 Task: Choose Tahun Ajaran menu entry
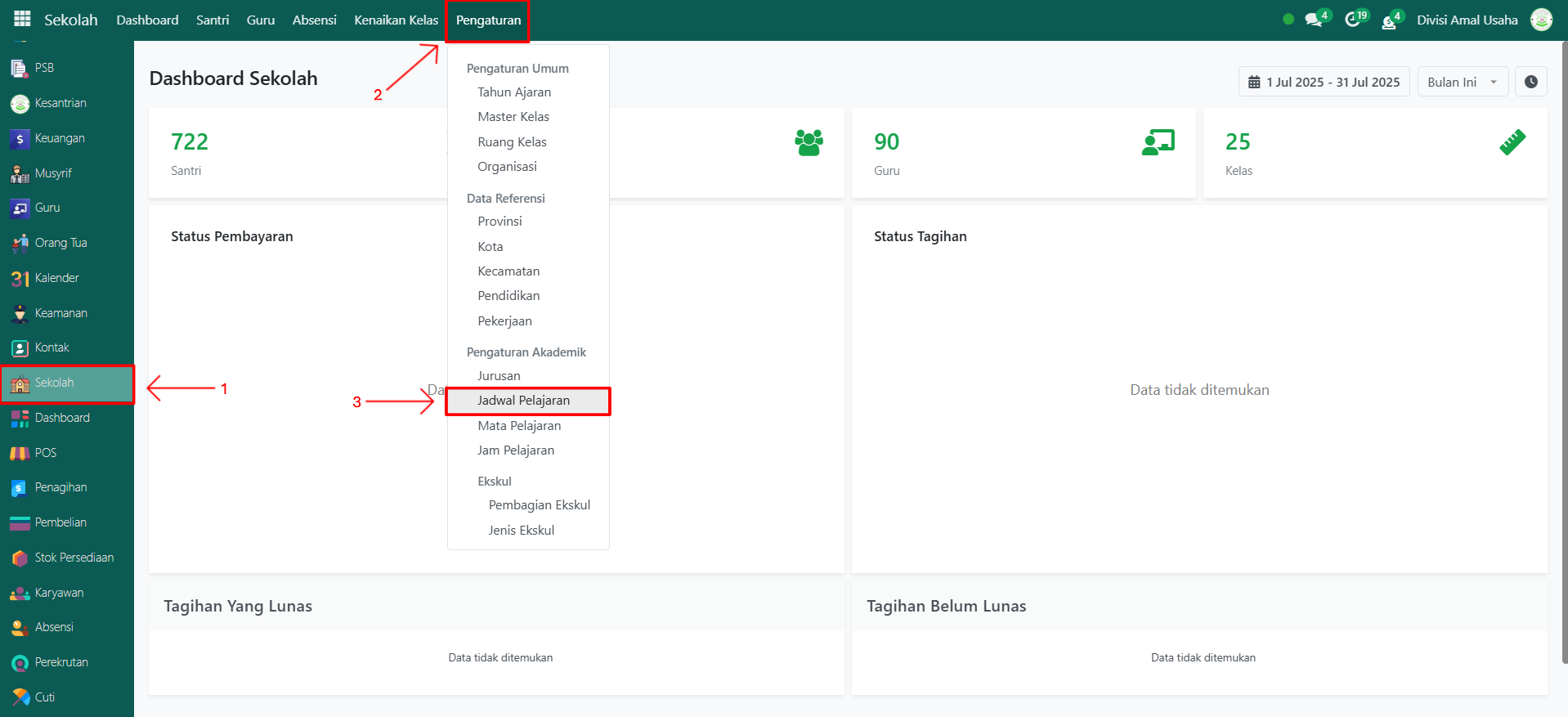click(x=514, y=92)
